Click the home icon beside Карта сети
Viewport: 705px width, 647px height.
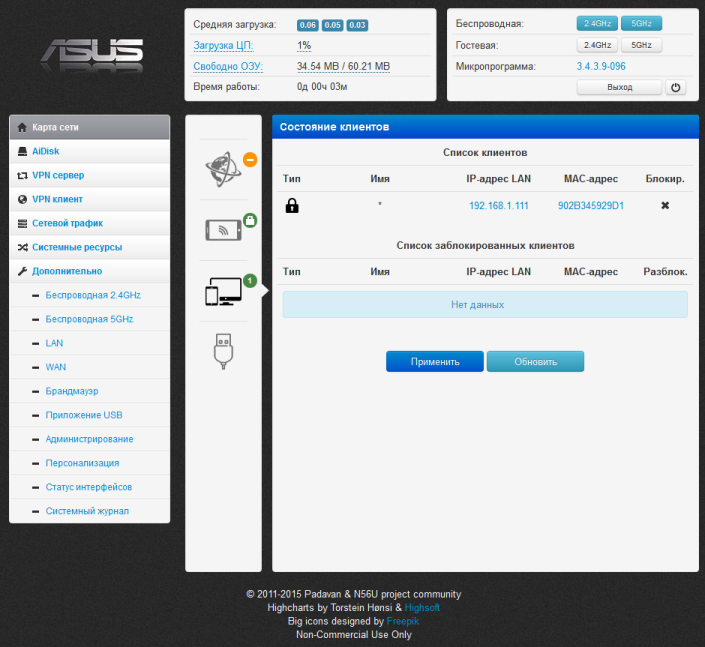tap(22, 127)
